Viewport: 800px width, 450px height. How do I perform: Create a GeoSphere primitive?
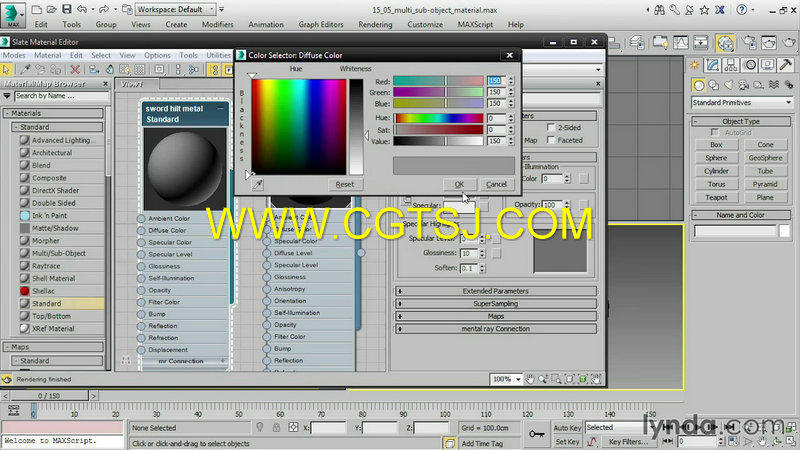click(765, 158)
